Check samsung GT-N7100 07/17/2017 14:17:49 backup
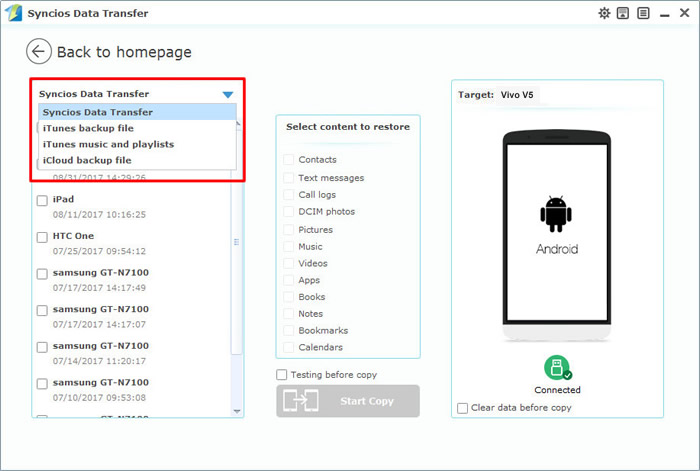This screenshot has height=471, width=700. tap(42, 274)
